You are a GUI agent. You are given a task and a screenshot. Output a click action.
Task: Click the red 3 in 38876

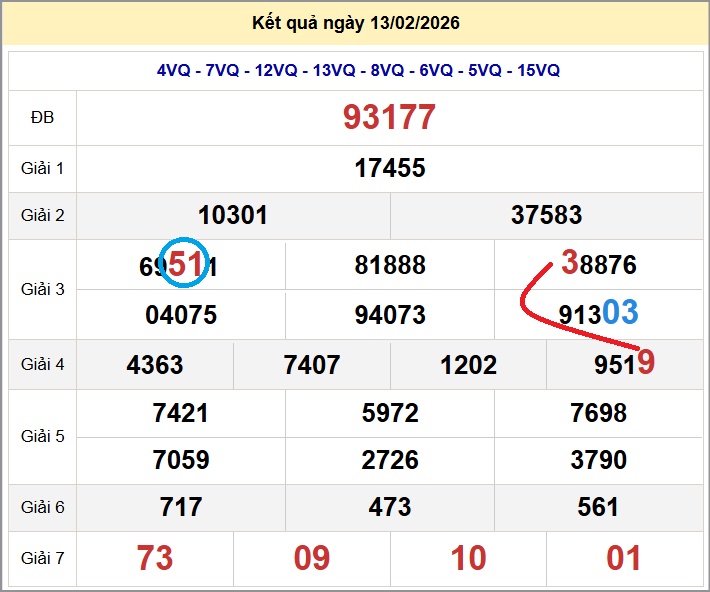pos(570,263)
